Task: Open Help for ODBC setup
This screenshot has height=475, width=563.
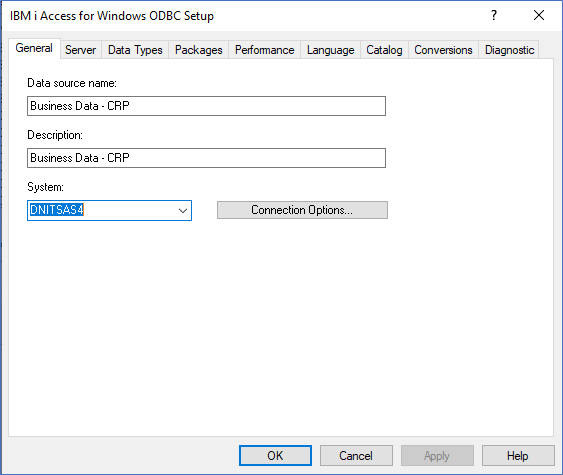Action: (x=518, y=456)
